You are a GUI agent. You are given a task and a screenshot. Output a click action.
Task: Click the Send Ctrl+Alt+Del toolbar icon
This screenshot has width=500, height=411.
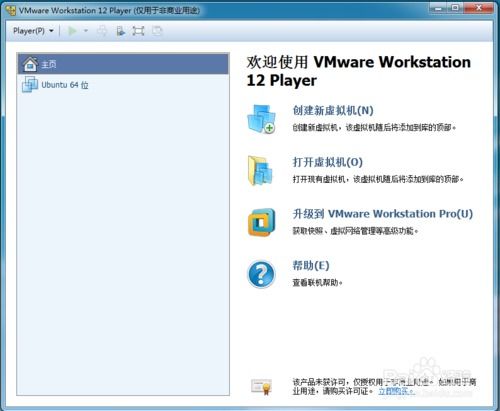[102, 31]
